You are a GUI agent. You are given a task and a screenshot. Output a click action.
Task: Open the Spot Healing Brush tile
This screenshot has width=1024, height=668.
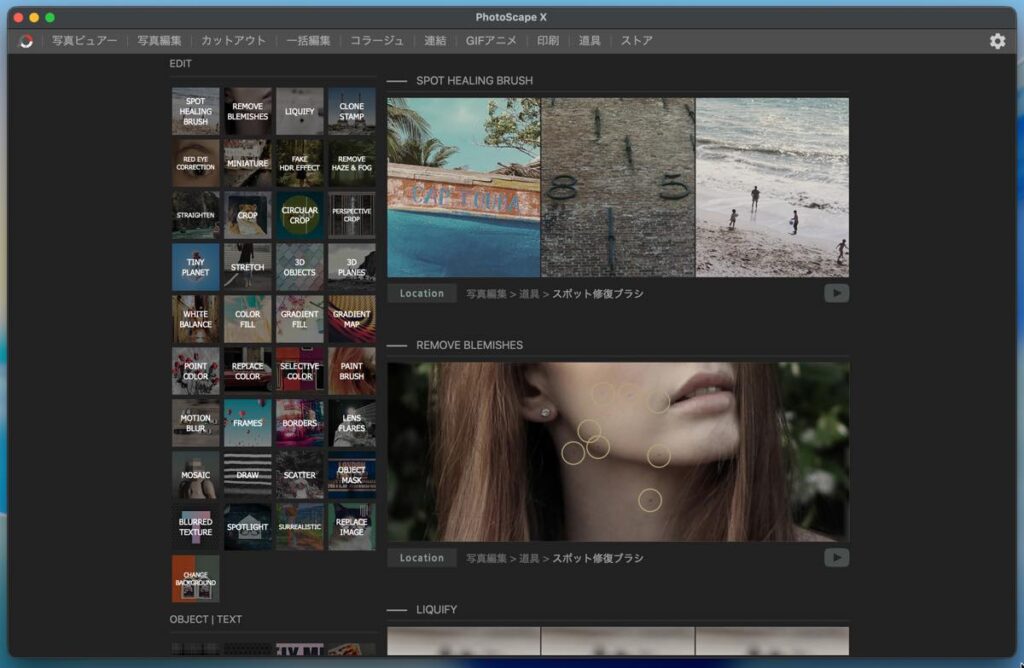[x=195, y=111]
